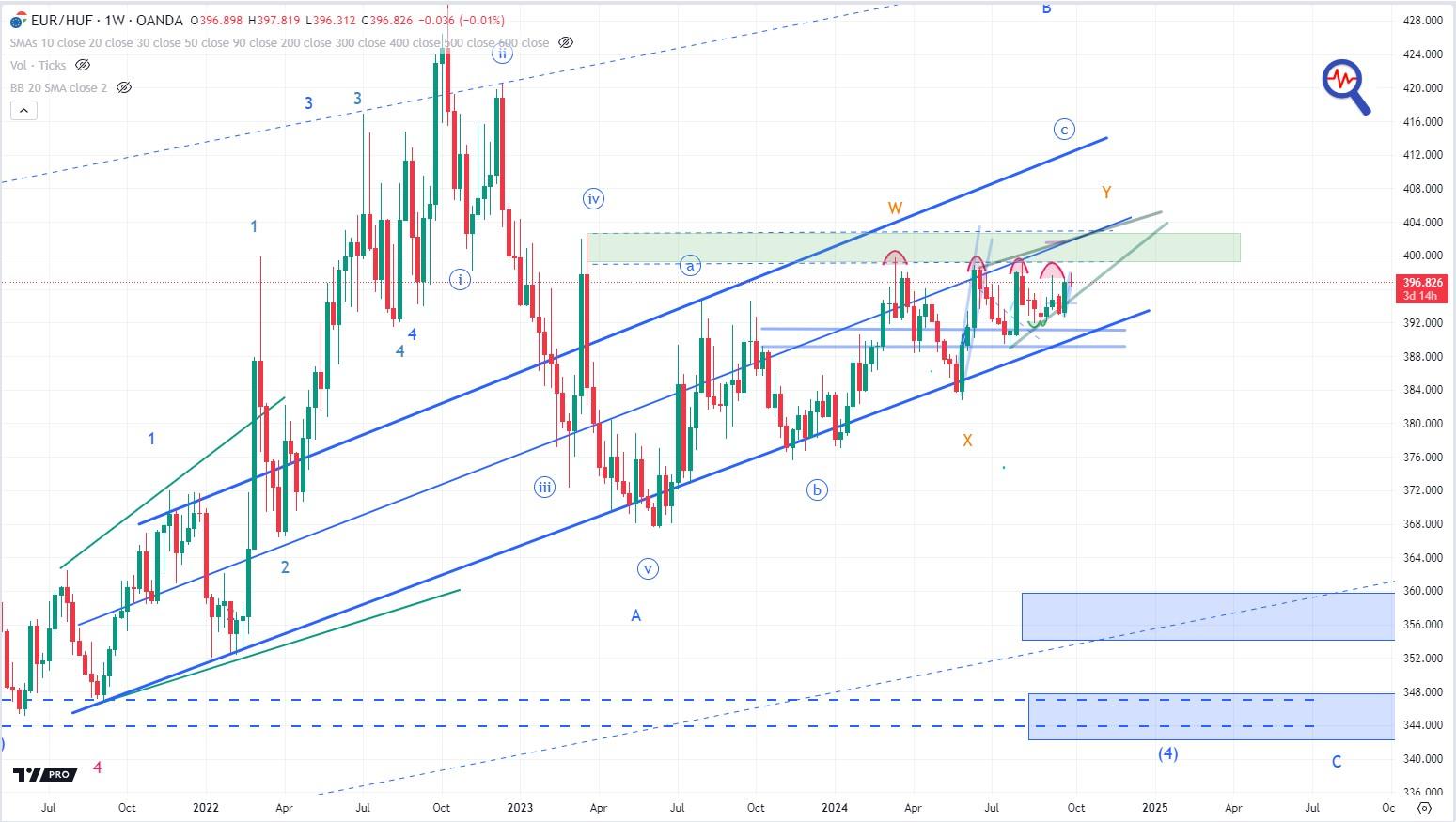
Task: Select the green resistance zone rectangle
Action: 913,247
